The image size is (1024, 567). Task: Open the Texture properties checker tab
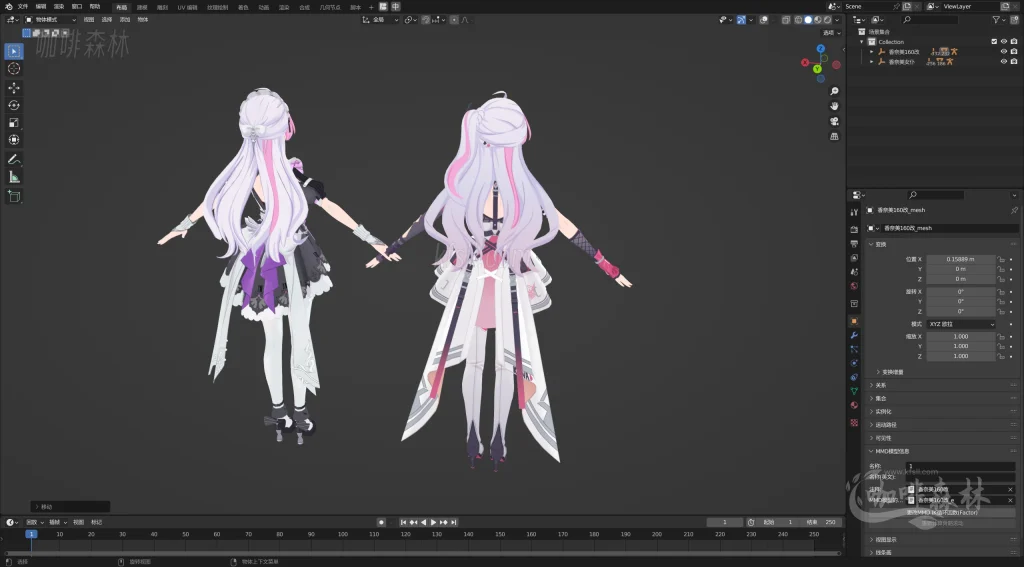854,423
